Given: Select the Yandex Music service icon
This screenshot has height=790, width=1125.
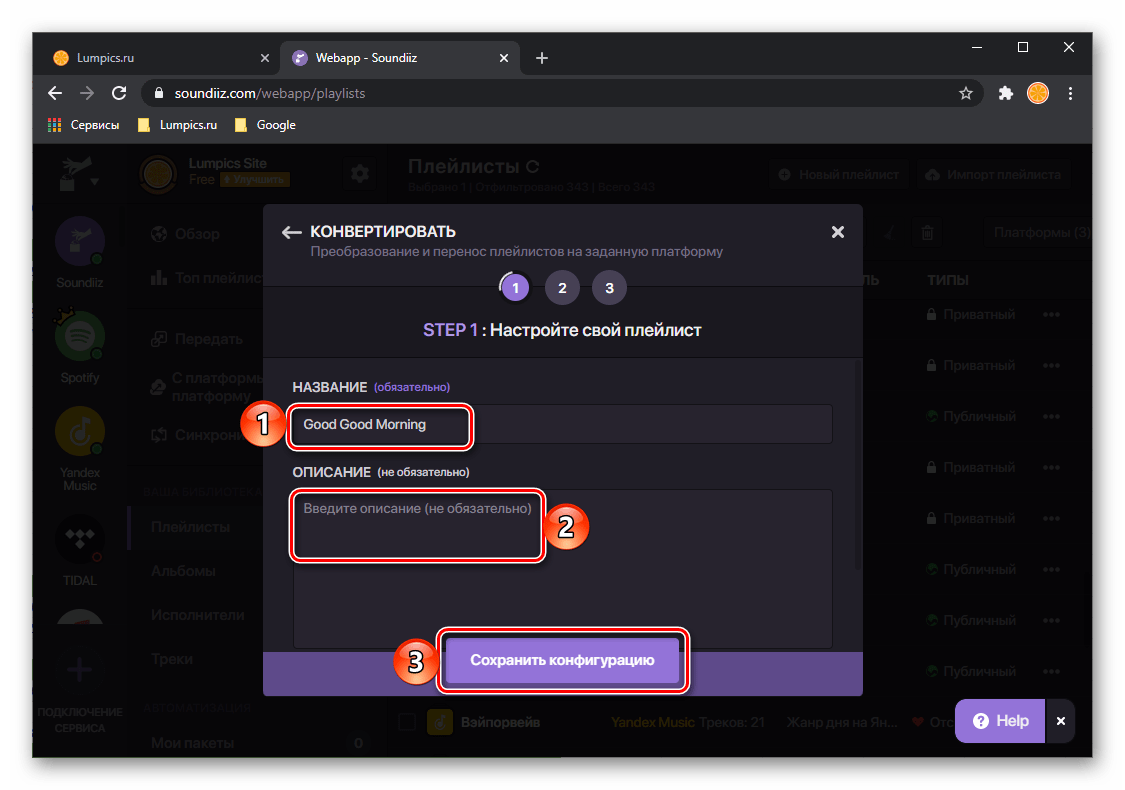Looking at the screenshot, I should 80,433.
